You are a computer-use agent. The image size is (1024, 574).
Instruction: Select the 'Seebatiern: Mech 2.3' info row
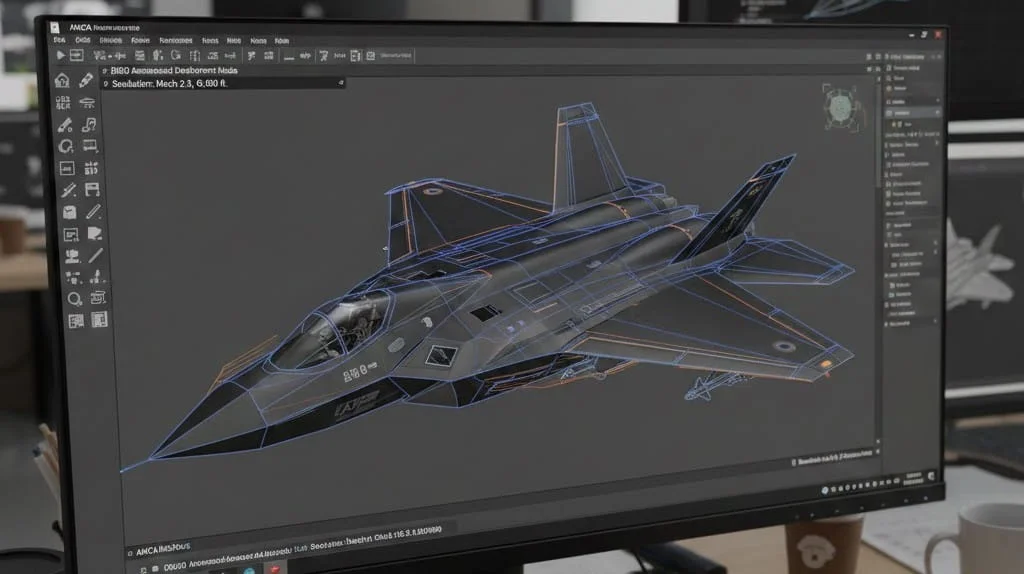tap(223, 84)
